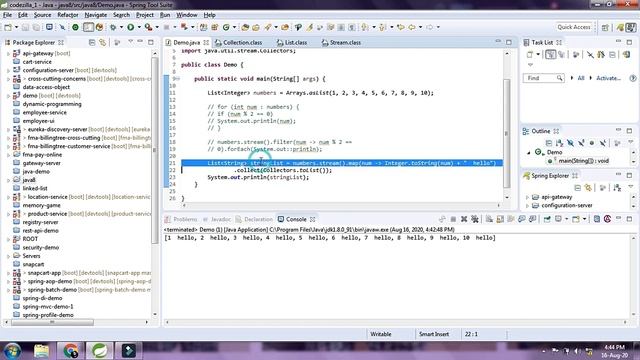This screenshot has height=360, width=640.
Task: Click the Save toolbar icon
Action: point(25,27)
